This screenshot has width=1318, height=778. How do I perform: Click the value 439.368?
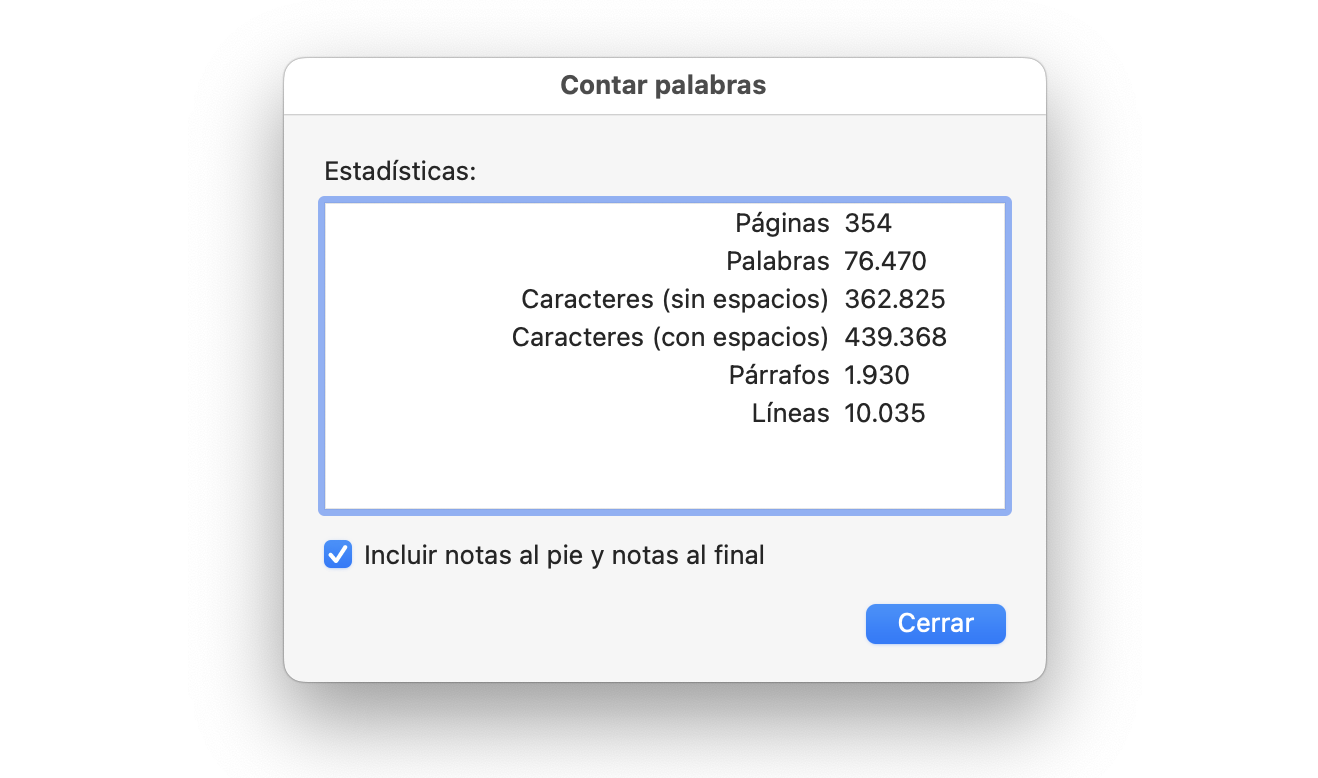895,337
